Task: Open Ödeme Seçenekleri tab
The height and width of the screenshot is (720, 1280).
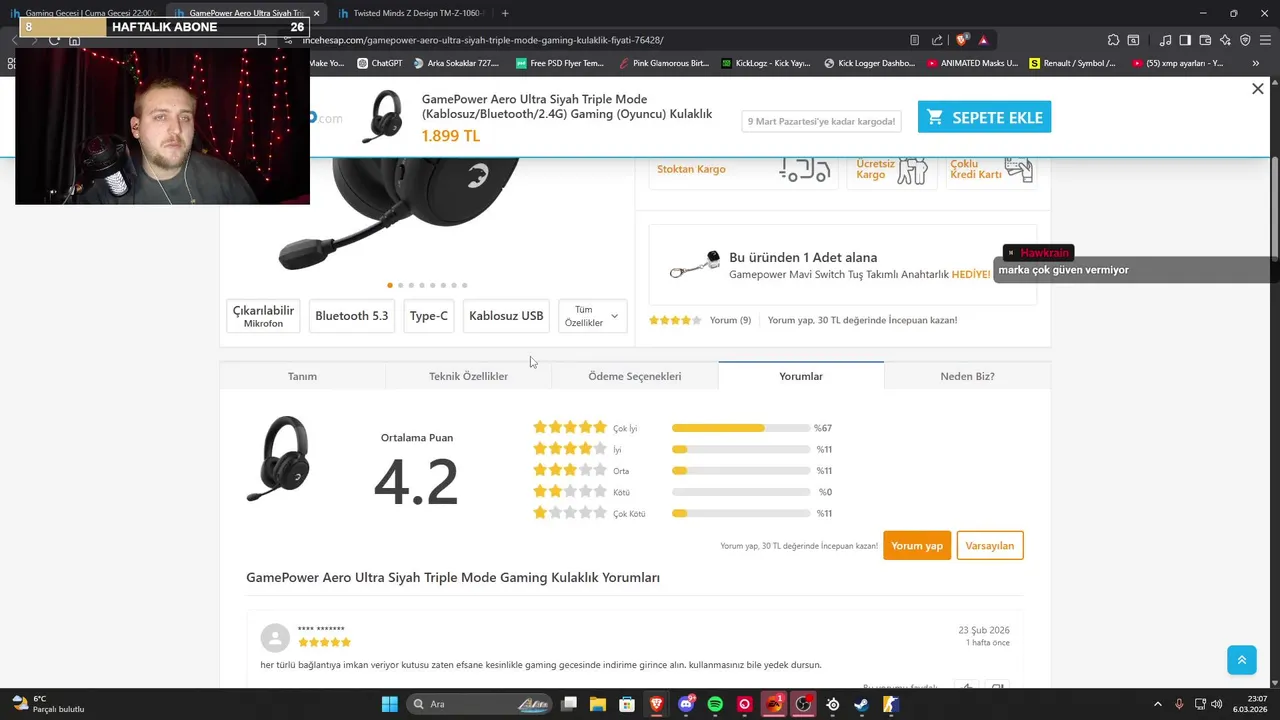Action: [x=634, y=376]
